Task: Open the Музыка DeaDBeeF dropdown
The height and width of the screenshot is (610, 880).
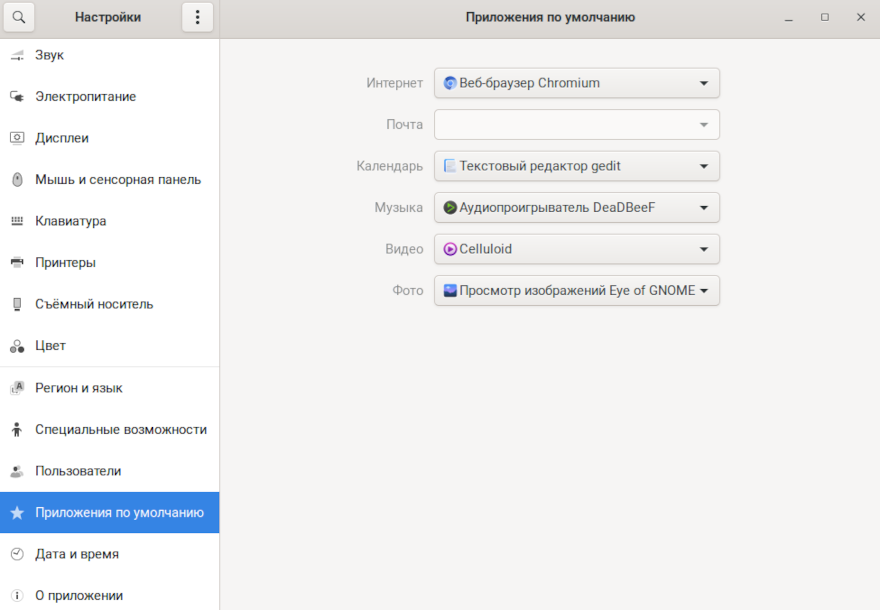Action: [576, 208]
